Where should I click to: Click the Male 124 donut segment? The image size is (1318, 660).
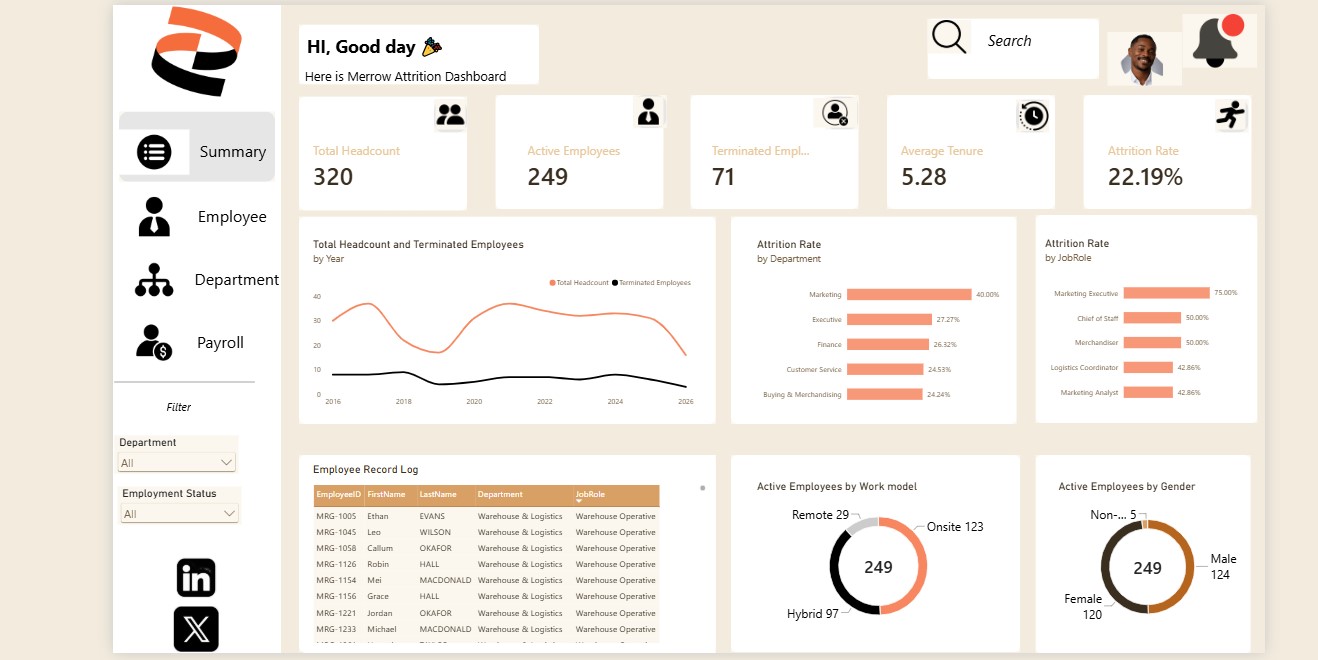tap(1187, 565)
